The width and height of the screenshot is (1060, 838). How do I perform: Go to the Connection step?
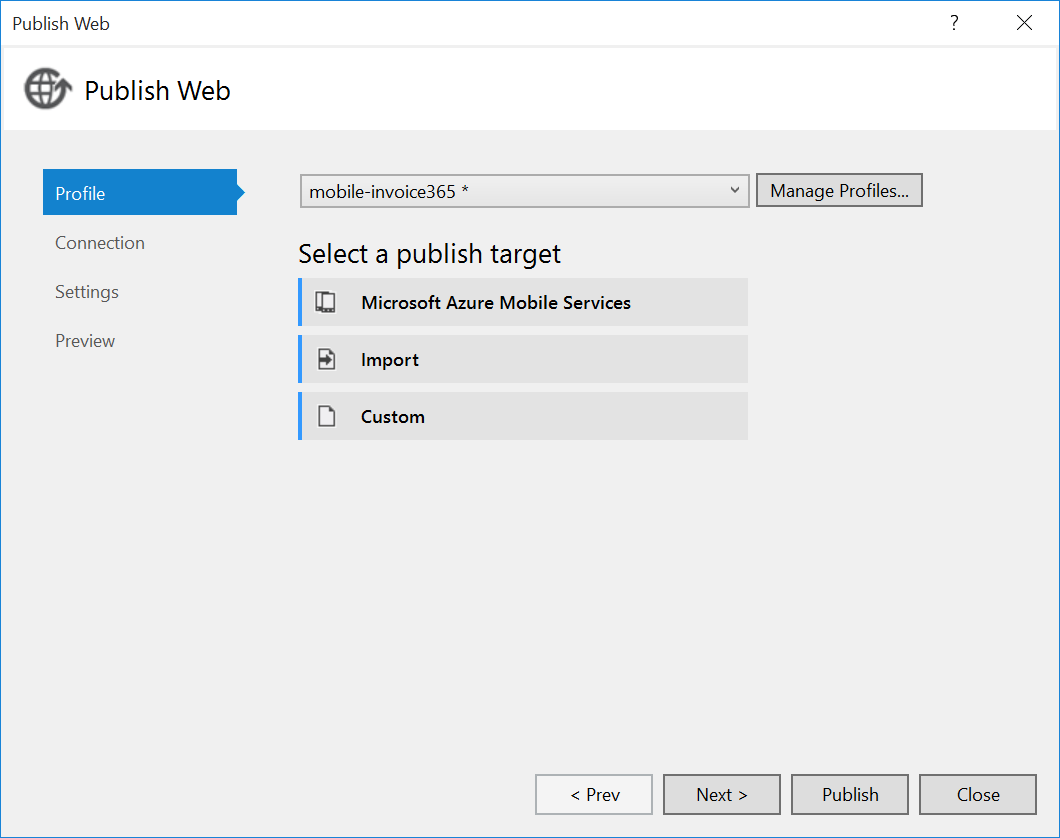[x=100, y=243]
